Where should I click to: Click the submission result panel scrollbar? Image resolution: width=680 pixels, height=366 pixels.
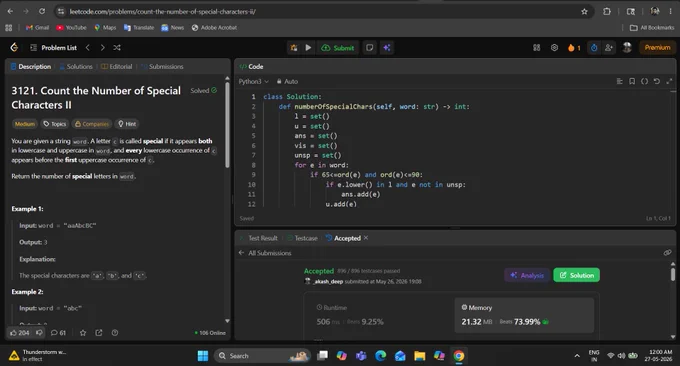[x=673, y=274]
